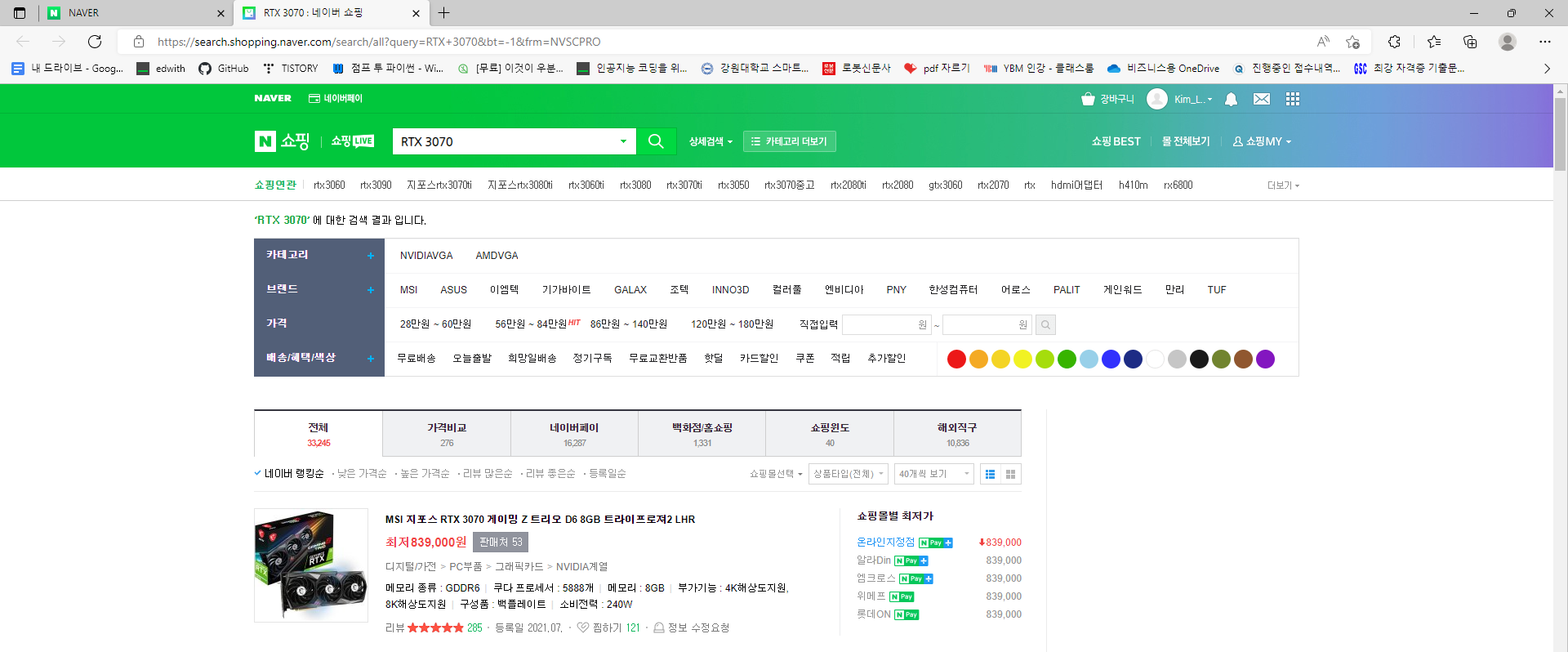Open the Naver mail envelope icon

coord(1262,99)
